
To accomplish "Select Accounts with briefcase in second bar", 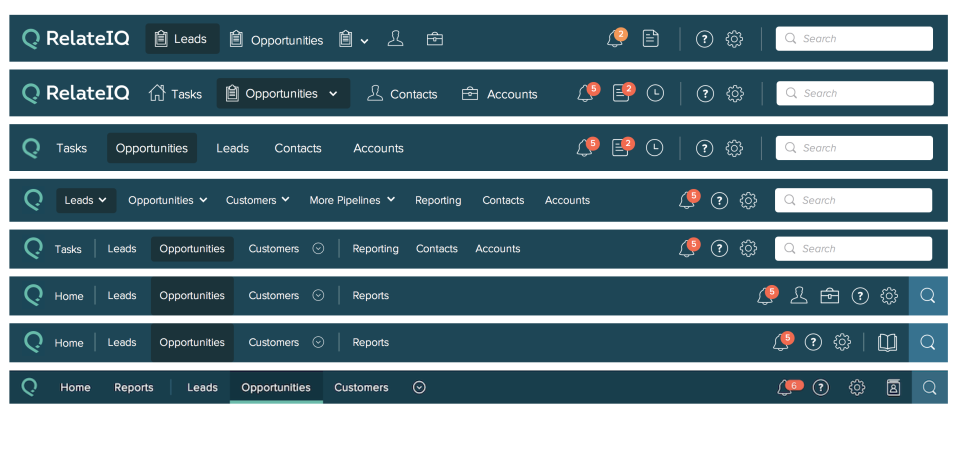I will click(500, 94).
